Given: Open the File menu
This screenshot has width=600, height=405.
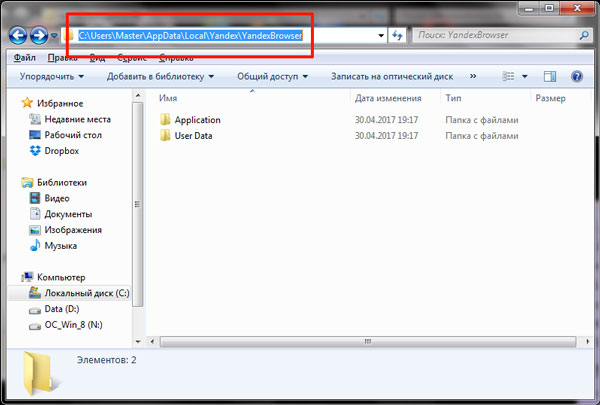Looking at the screenshot, I should pos(26,57).
